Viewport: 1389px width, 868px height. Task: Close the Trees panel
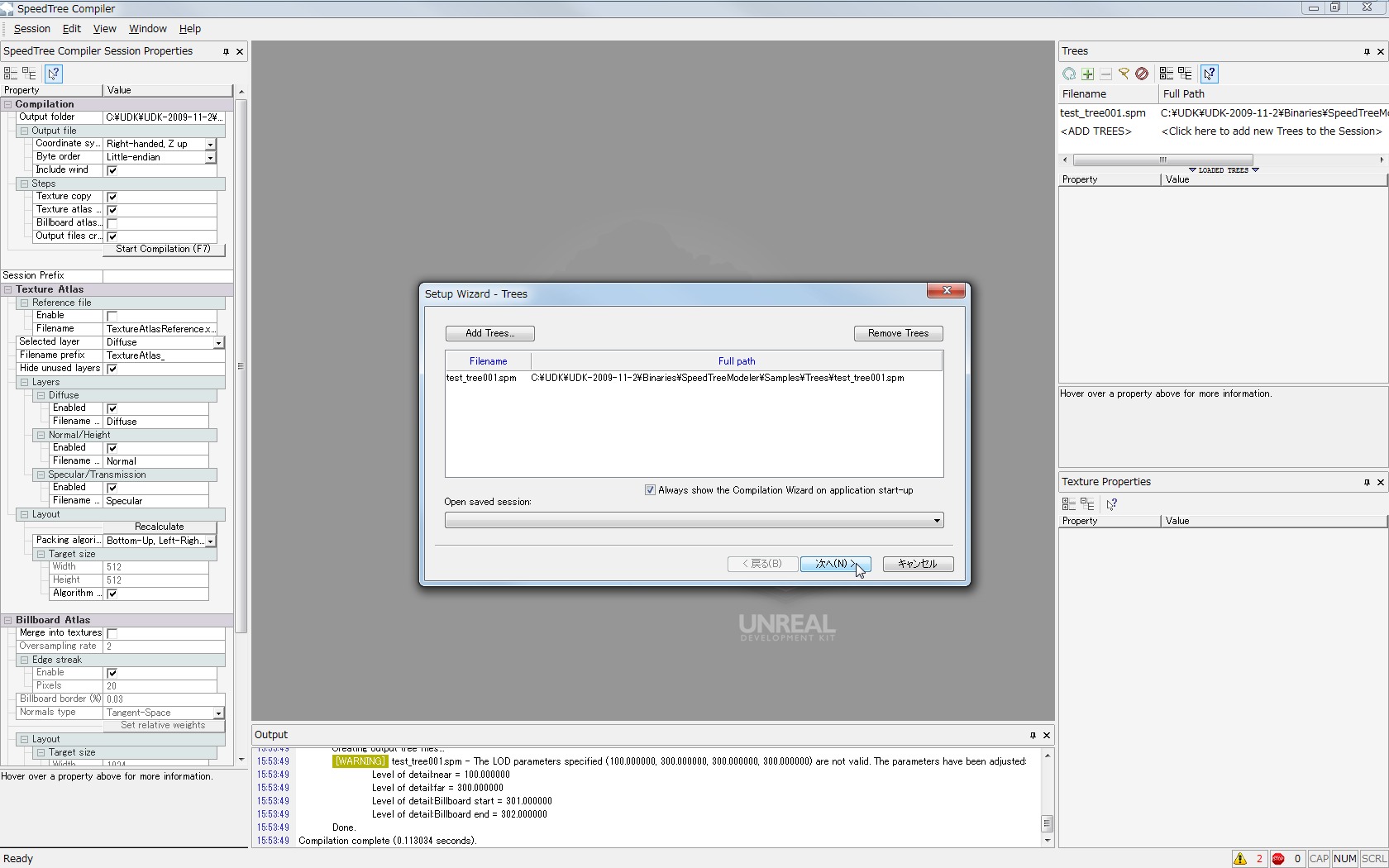click(x=1381, y=51)
